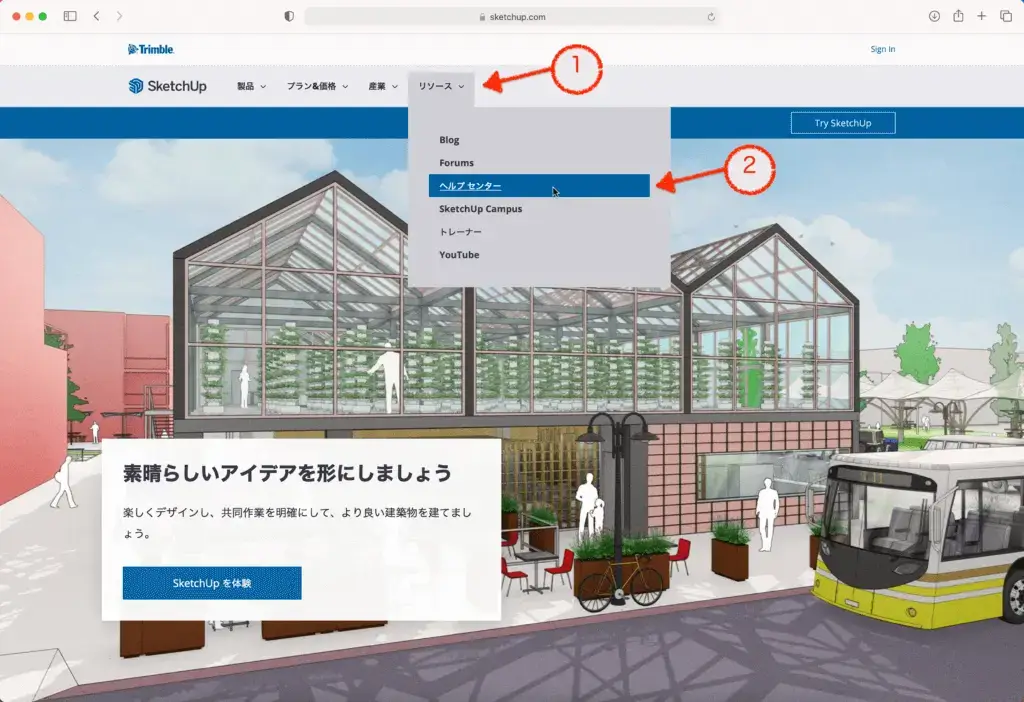Open a new tab with plus icon
Viewport: 1024px width, 702px height.
coord(982,17)
